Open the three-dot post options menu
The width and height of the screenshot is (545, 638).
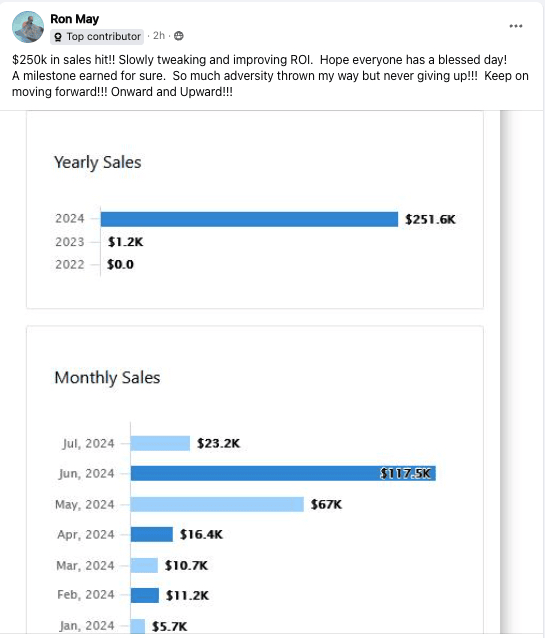(x=516, y=26)
